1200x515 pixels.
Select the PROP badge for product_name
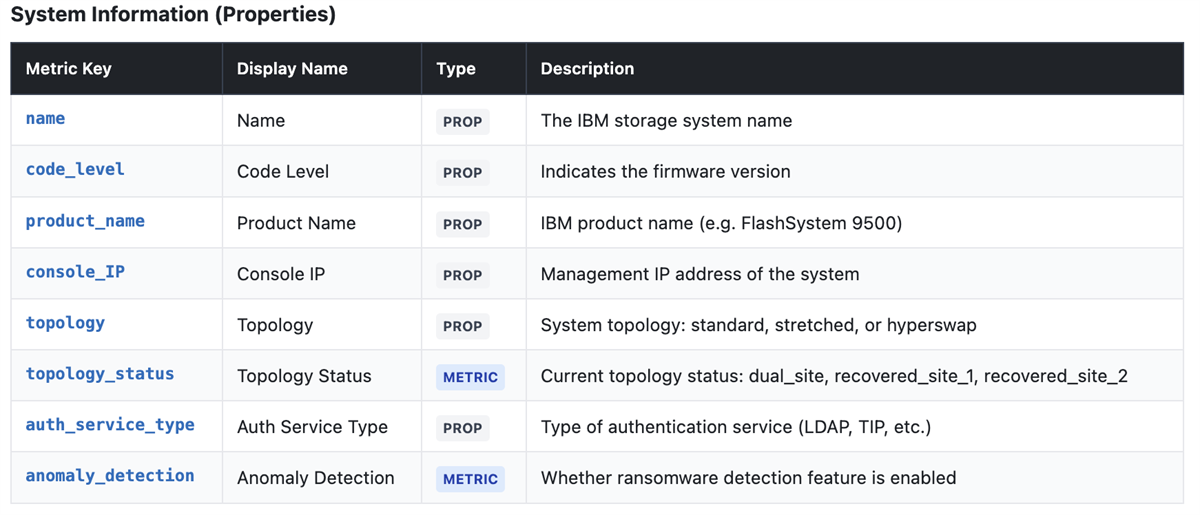pyautogui.click(x=463, y=224)
